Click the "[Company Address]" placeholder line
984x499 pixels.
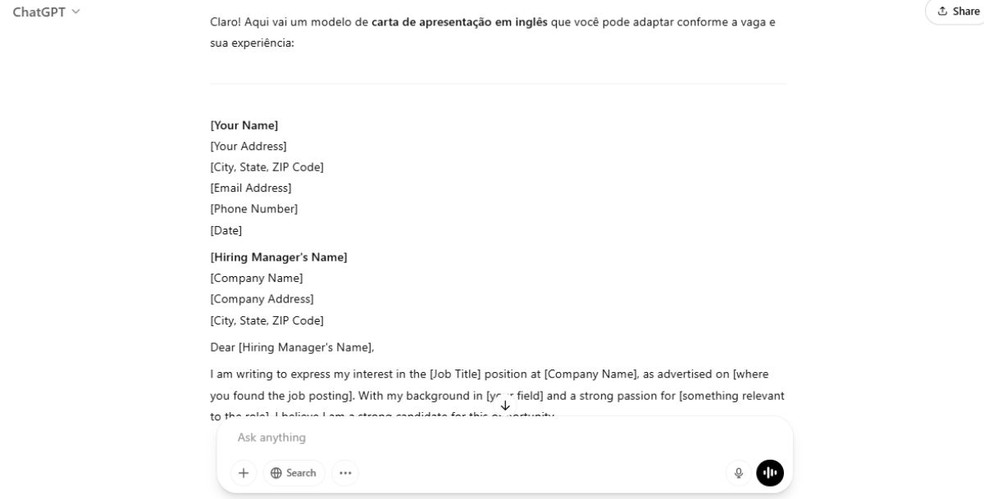[x=261, y=299]
